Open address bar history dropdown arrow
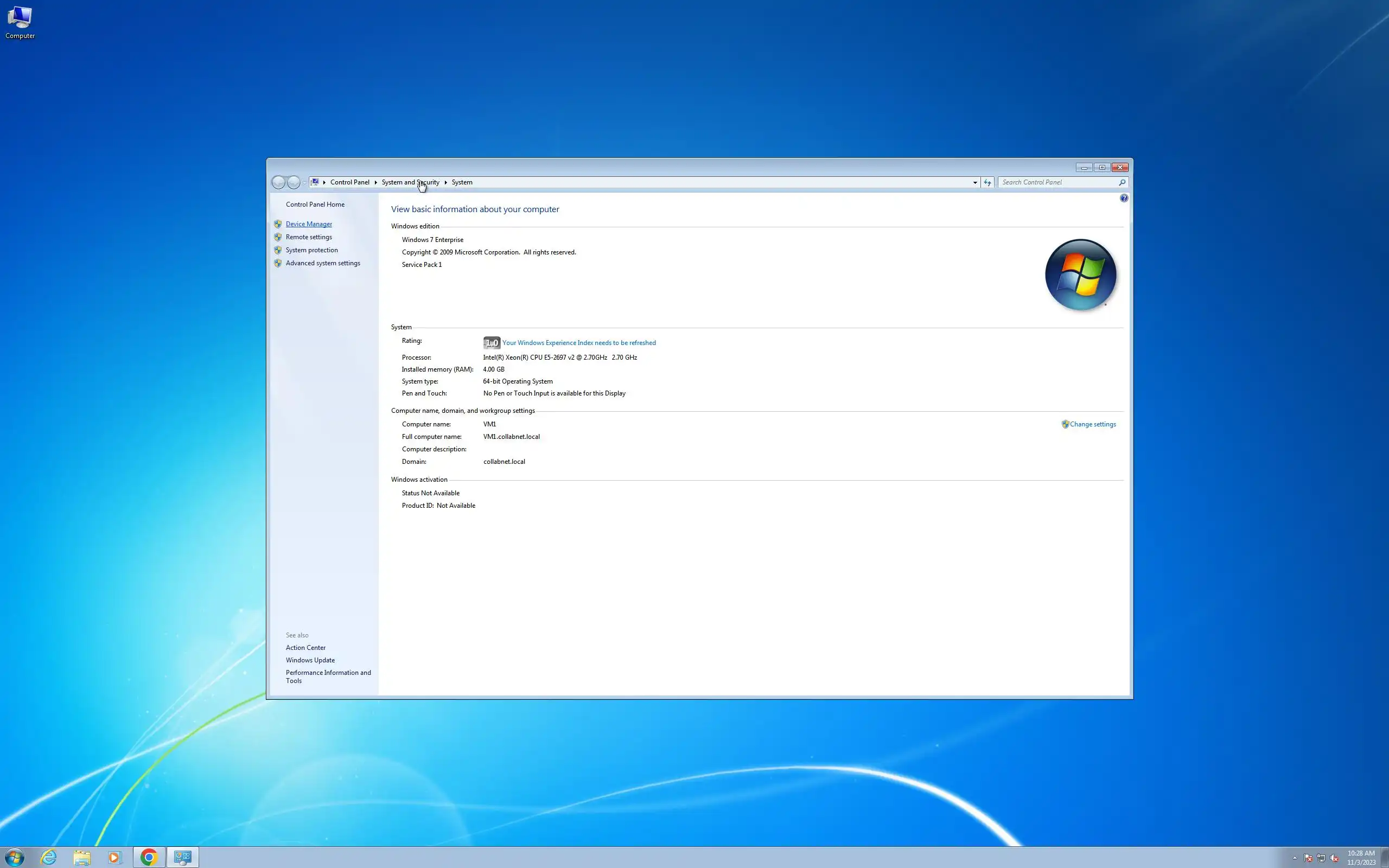 coord(974,183)
